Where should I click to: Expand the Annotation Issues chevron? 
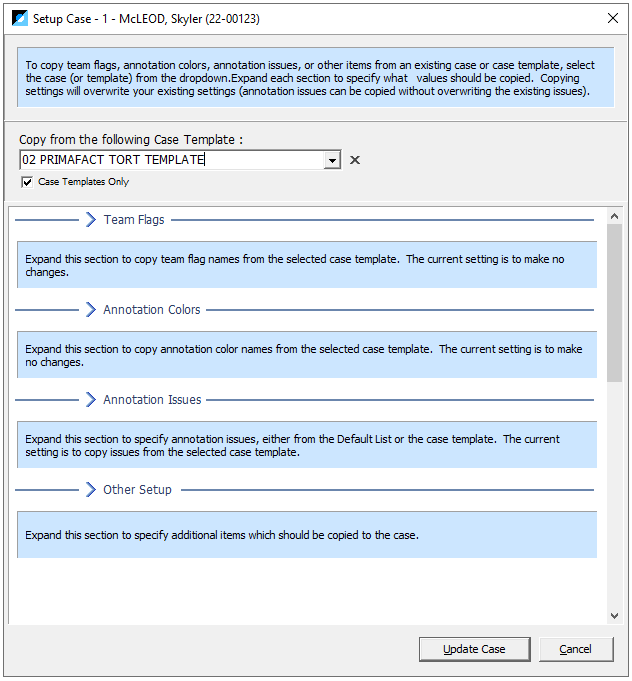91,400
